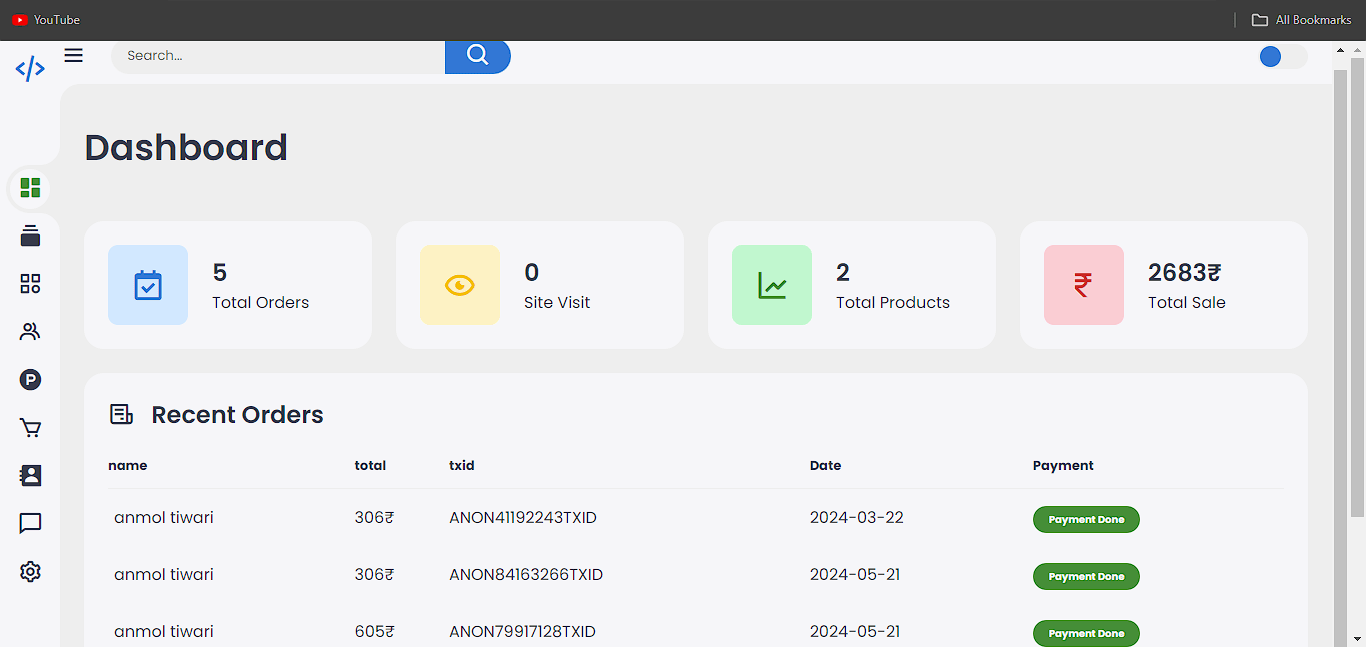Click Payment Done badge for ANON41192243TXID
This screenshot has width=1366, height=647.
pyautogui.click(x=1086, y=519)
